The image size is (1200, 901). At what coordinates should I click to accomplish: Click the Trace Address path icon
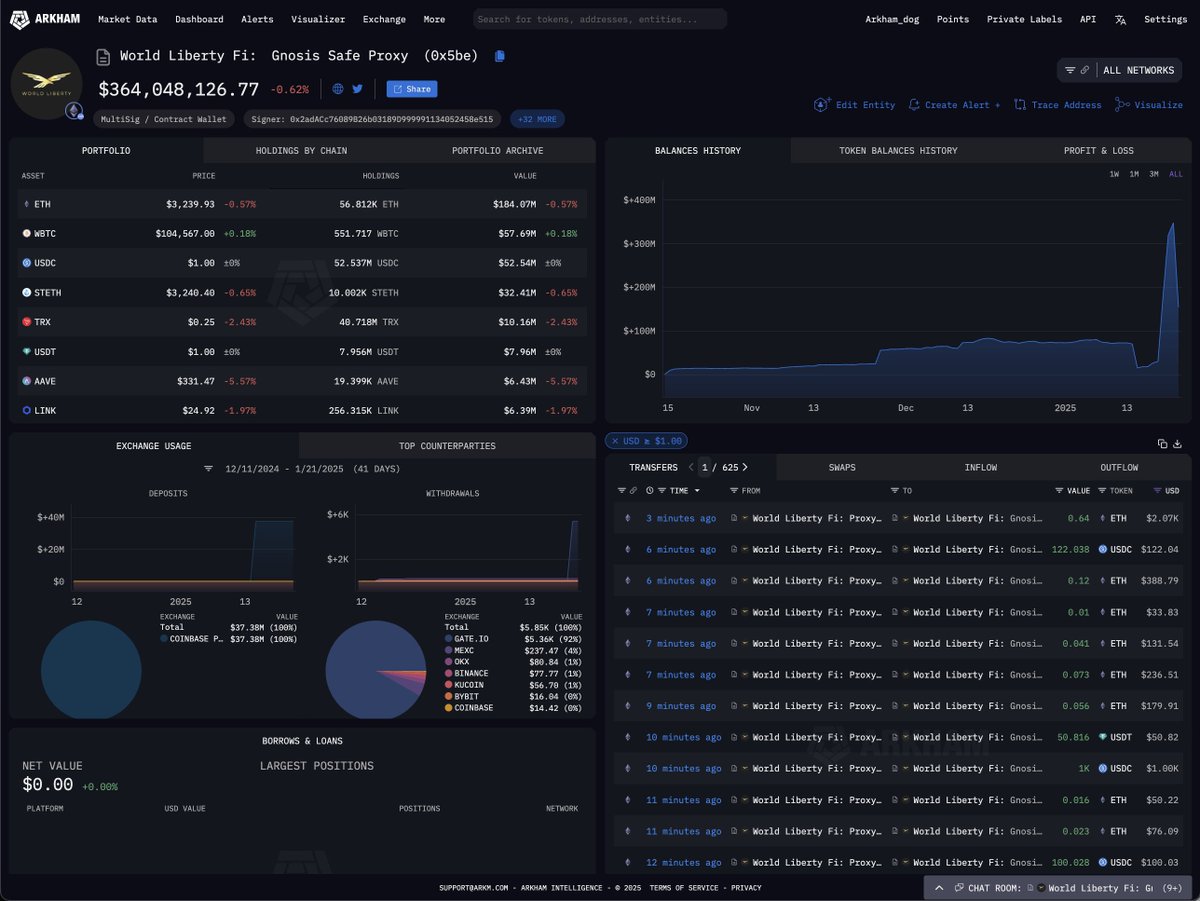point(1020,105)
